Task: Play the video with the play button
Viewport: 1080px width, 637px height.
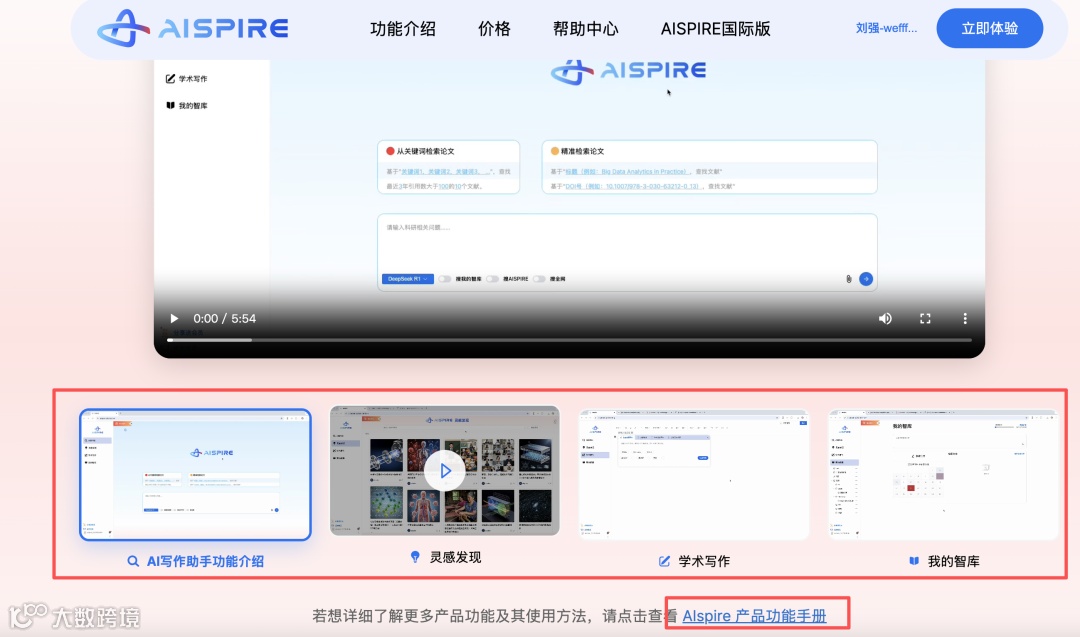Action: coord(174,318)
